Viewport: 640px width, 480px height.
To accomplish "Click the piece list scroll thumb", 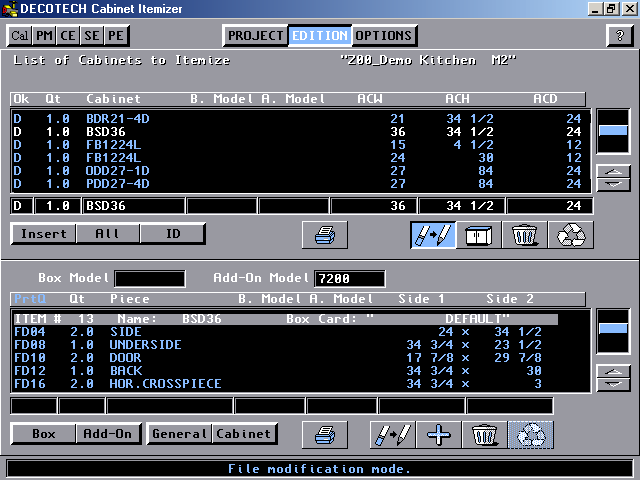I will (613, 329).
